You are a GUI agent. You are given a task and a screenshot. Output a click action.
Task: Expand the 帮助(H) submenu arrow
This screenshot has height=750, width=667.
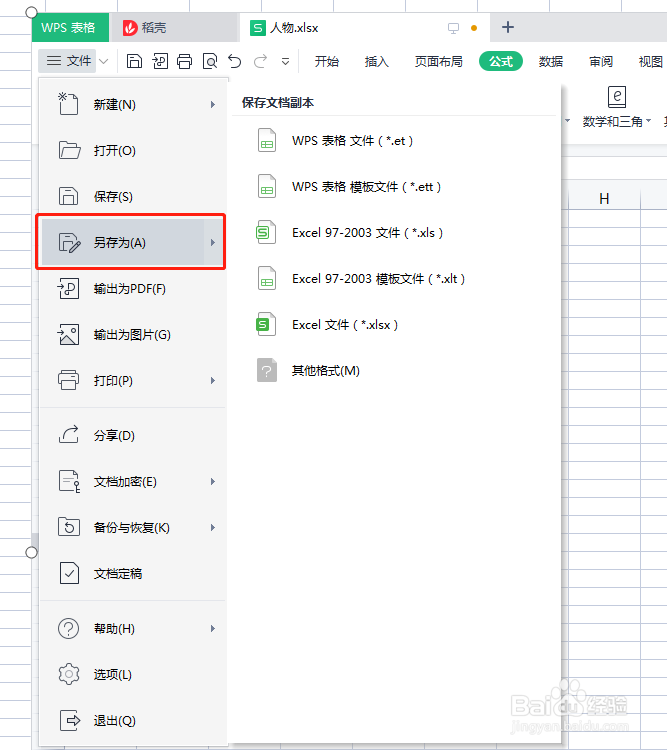pos(213,628)
